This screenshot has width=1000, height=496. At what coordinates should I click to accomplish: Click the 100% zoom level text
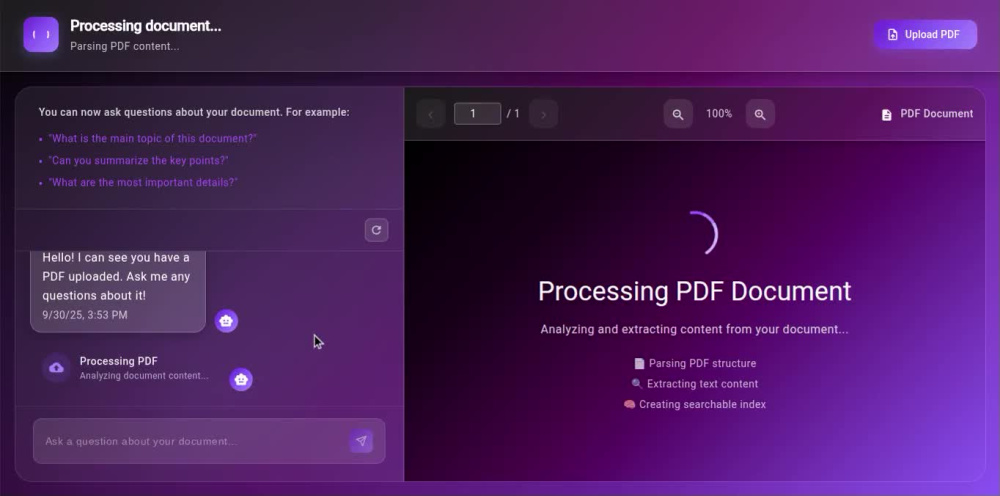click(719, 113)
